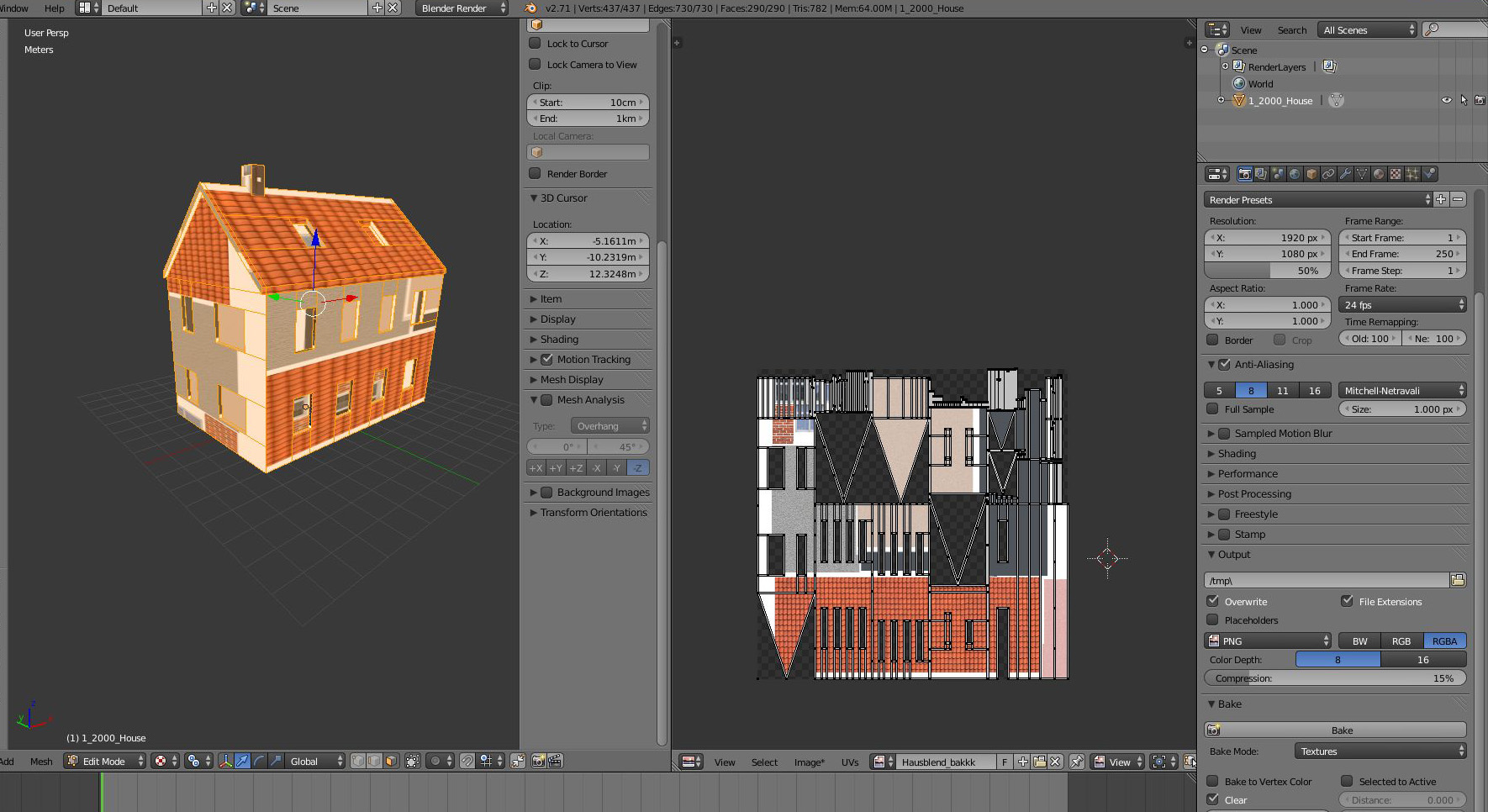Hide 1_2000_House with the eye icon
This screenshot has width=1488, height=812.
pos(1446,101)
